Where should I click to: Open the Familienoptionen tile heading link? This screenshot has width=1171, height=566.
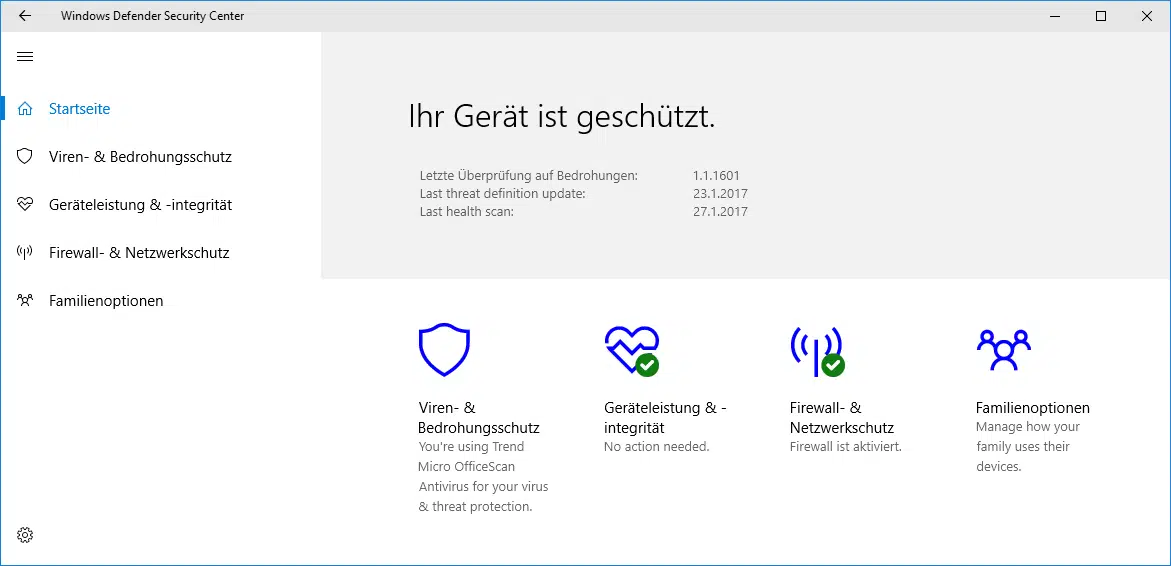point(1032,408)
